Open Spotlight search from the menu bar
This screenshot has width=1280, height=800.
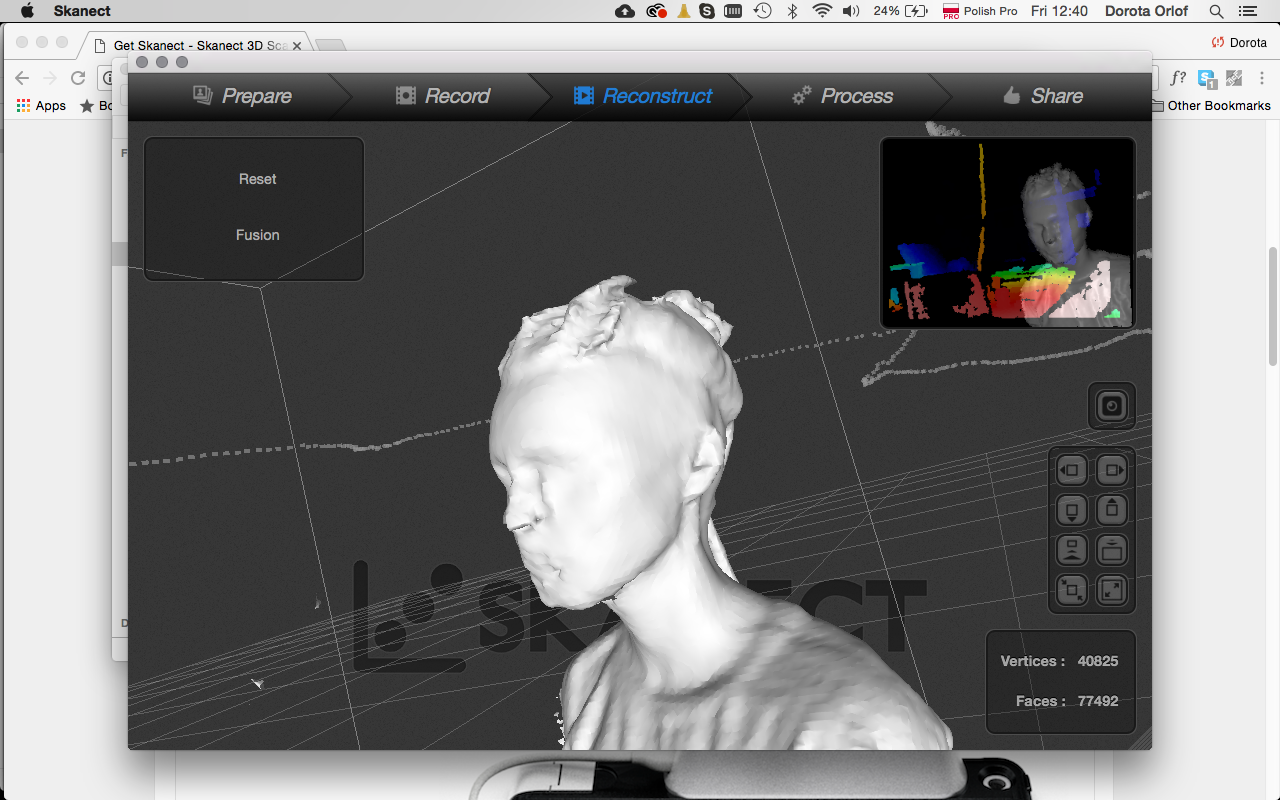[x=1216, y=11]
